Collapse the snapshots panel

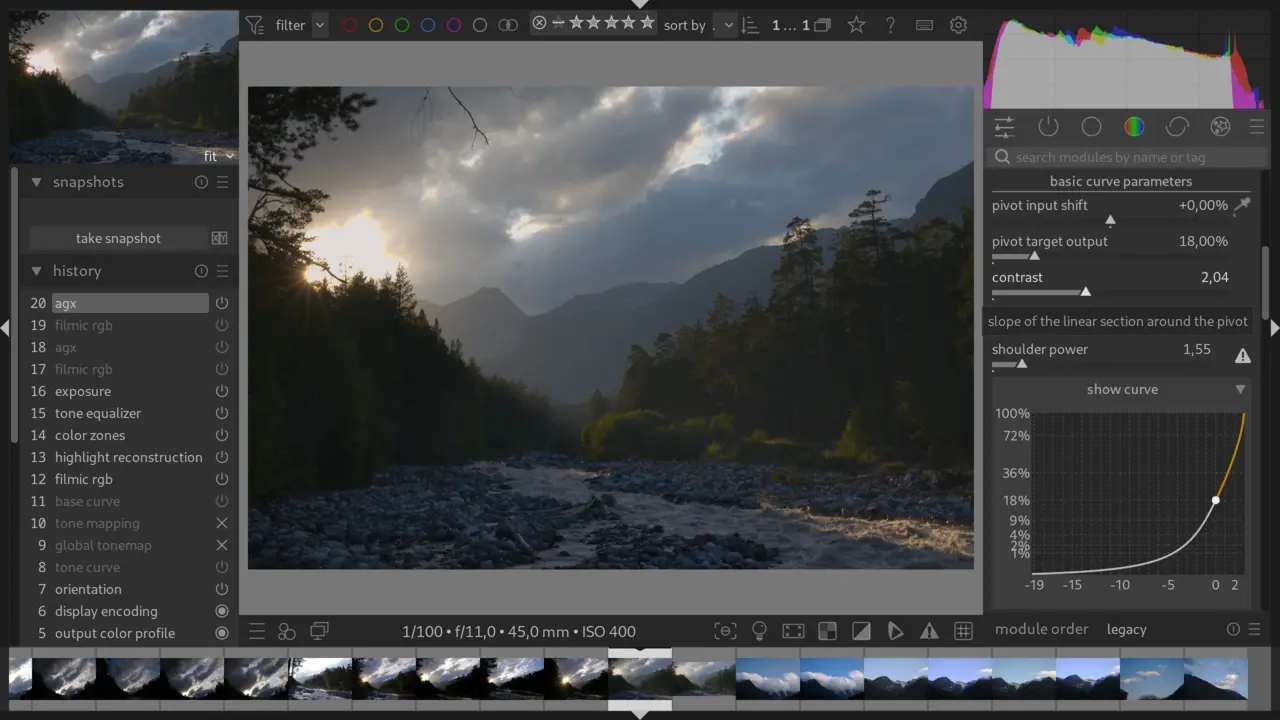[37, 182]
